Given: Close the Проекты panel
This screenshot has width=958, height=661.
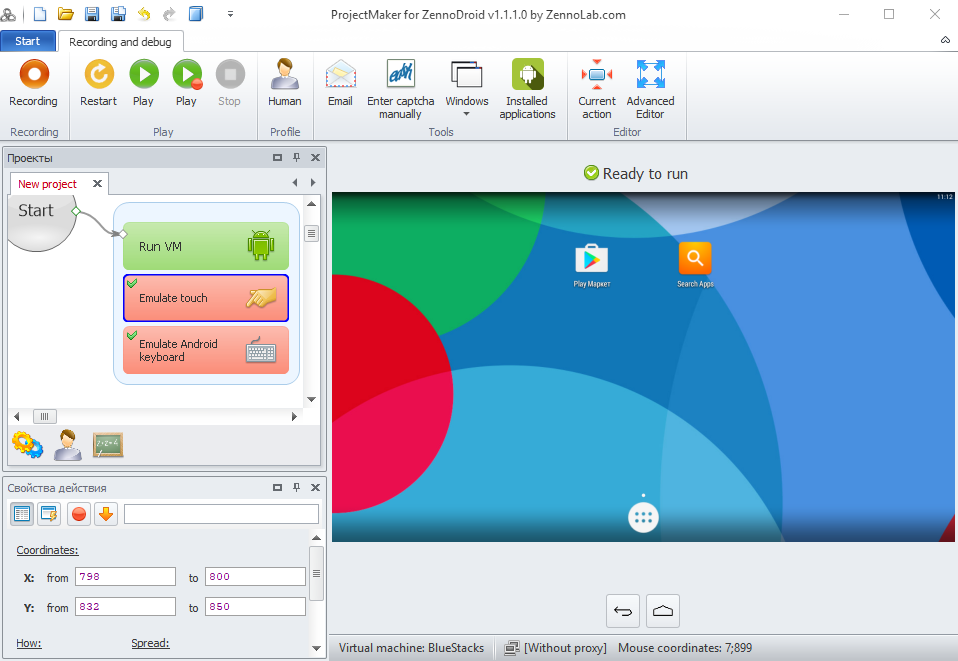Looking at the screenshot, I should 315,158.
